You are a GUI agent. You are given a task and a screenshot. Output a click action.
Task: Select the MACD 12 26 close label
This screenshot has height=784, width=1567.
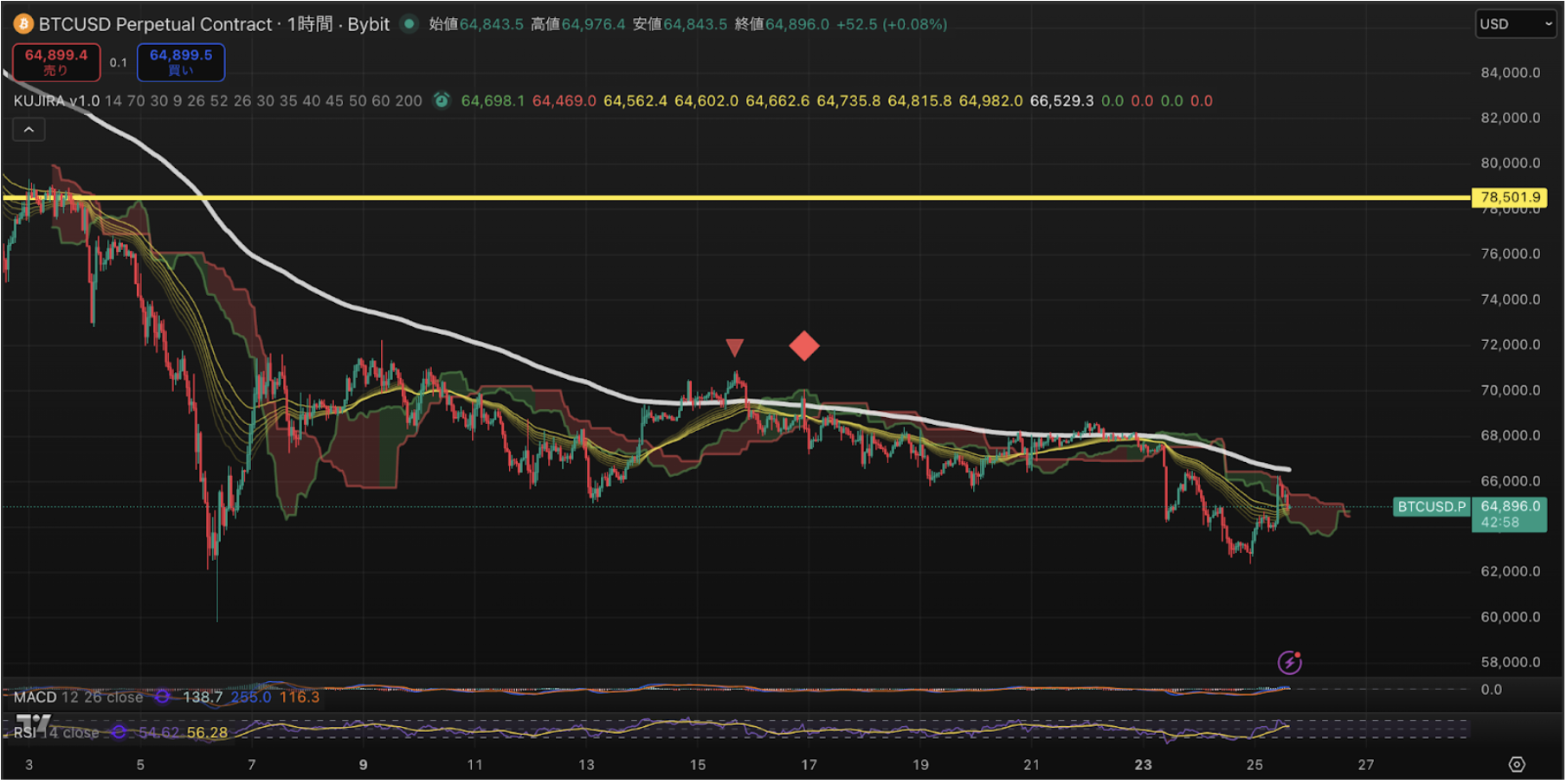[x=78, y=697]
